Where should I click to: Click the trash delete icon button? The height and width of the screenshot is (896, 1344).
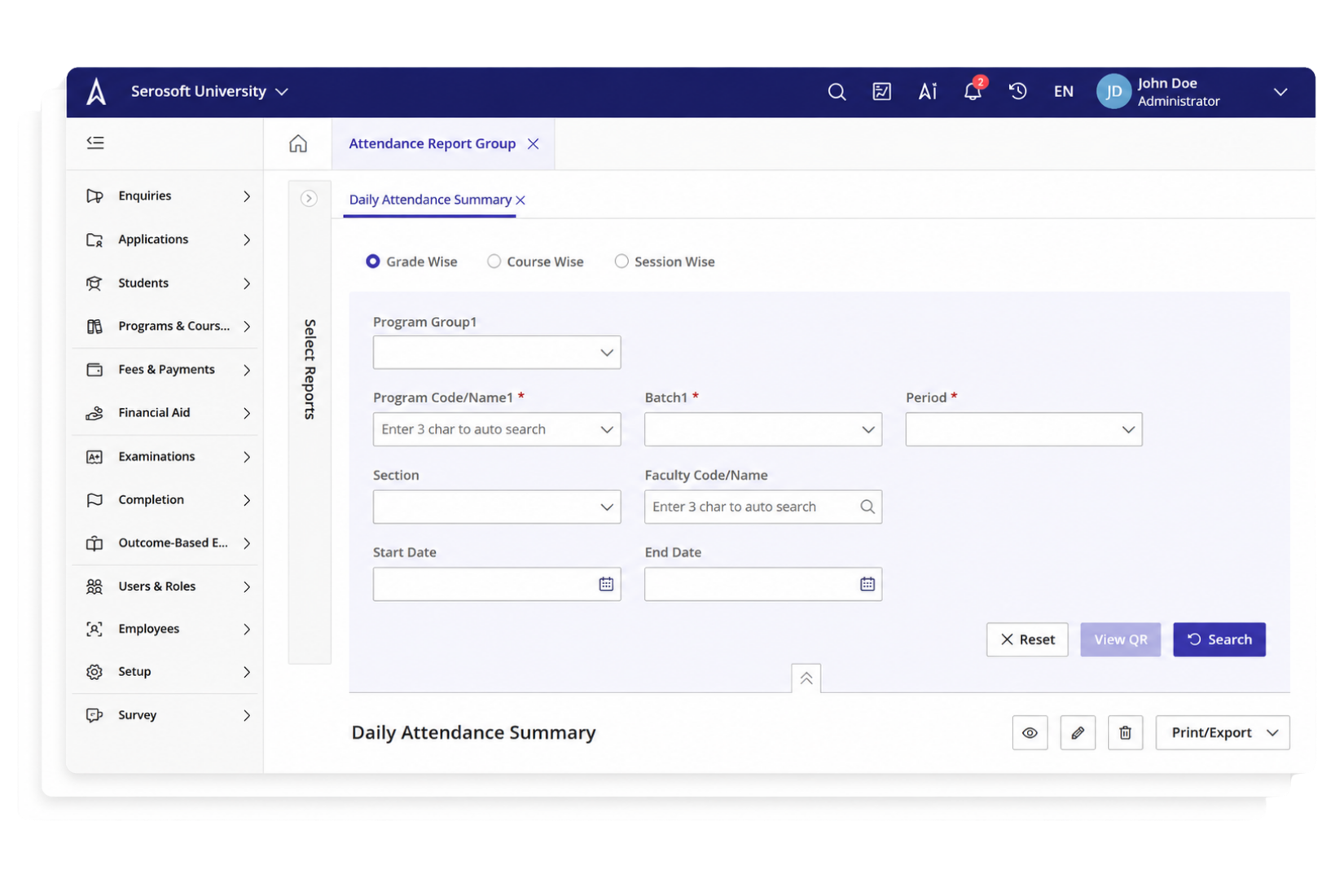pyautogui.click(x=1125, y=732)
